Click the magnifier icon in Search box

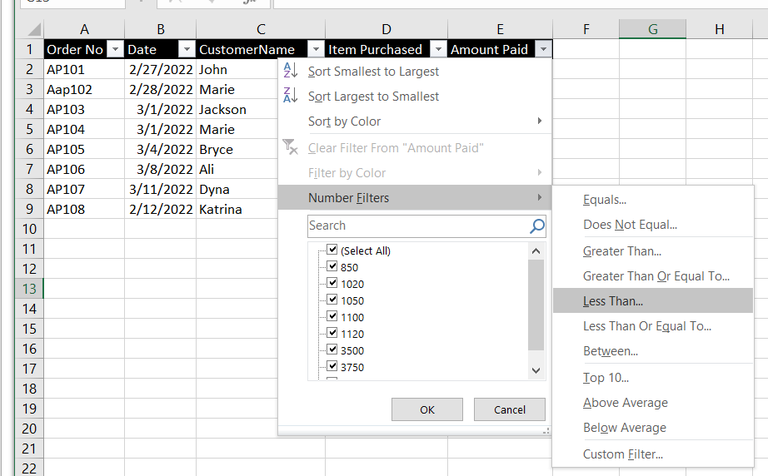[x=537, y=226]
